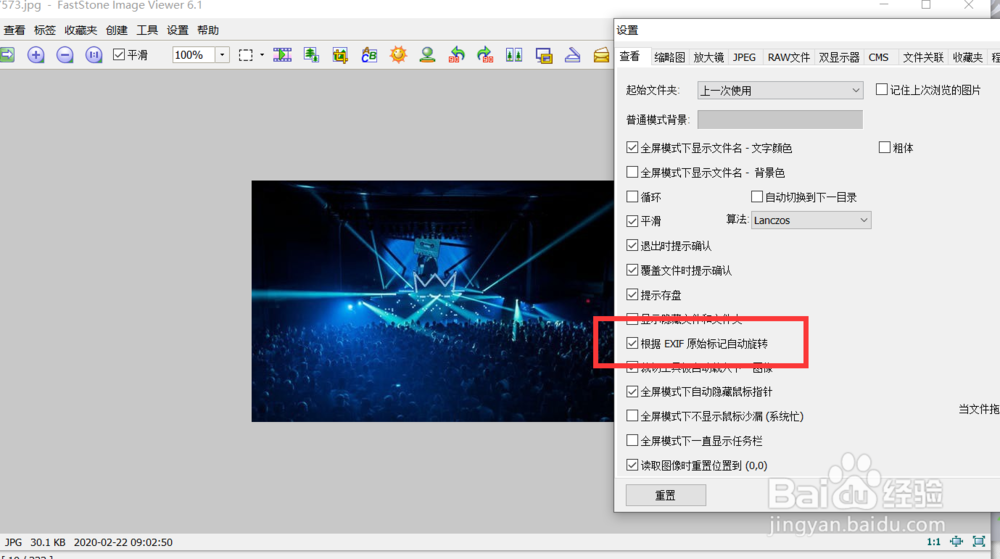
Task: Click the 1:1 indicator in status bar
Action: 933,542
